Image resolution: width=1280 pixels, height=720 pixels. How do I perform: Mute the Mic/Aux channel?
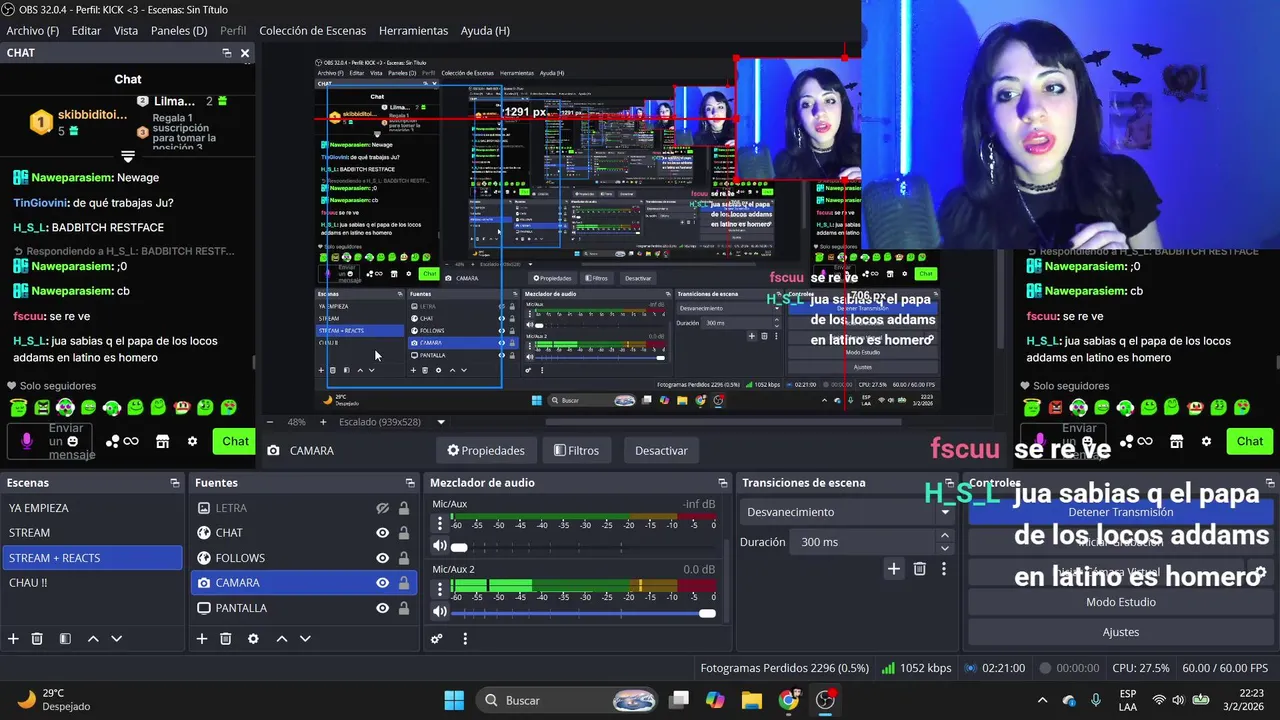click(439, 546)
